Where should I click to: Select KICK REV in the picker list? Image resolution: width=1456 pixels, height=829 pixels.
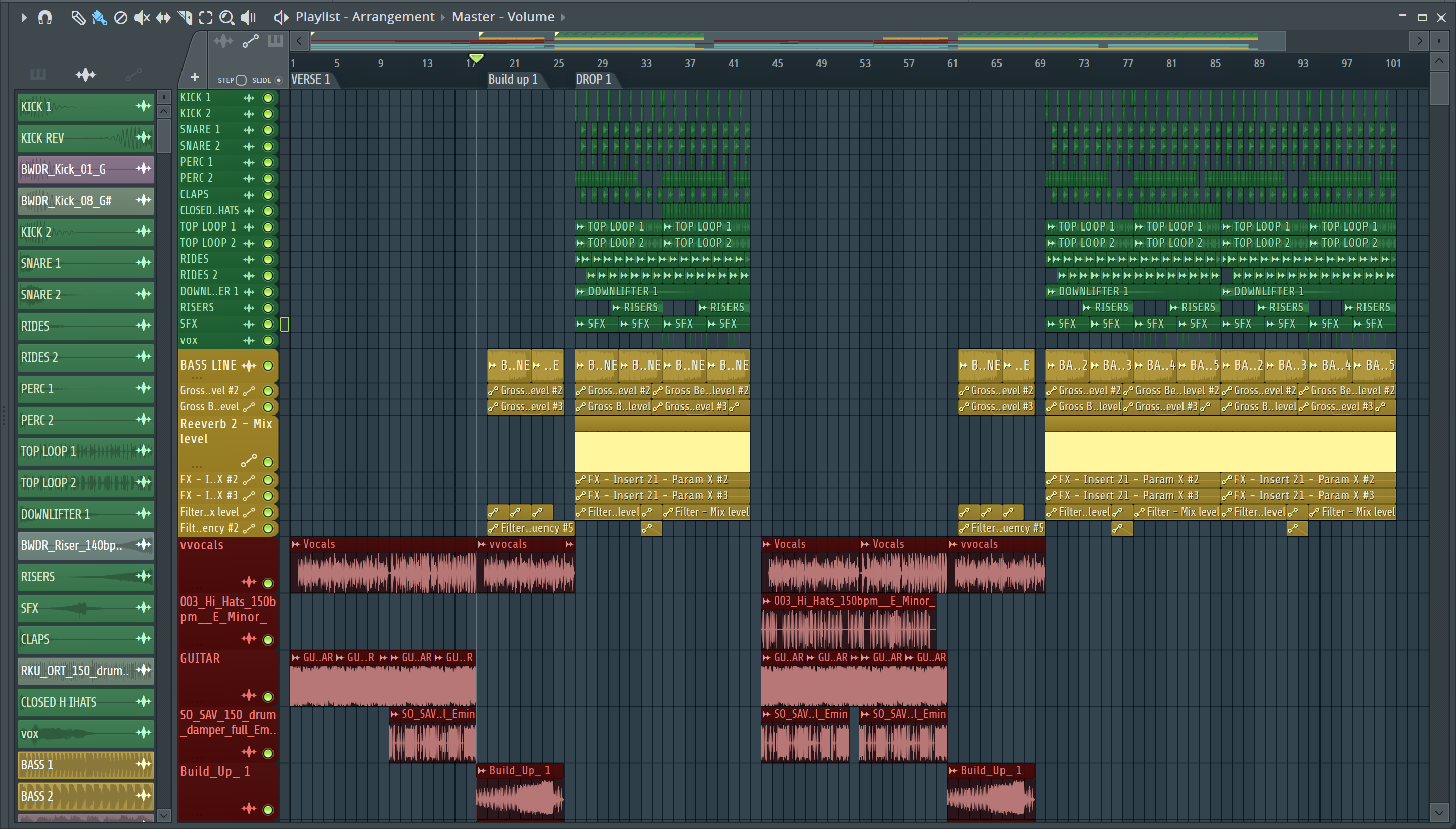(x=85, y=138)
